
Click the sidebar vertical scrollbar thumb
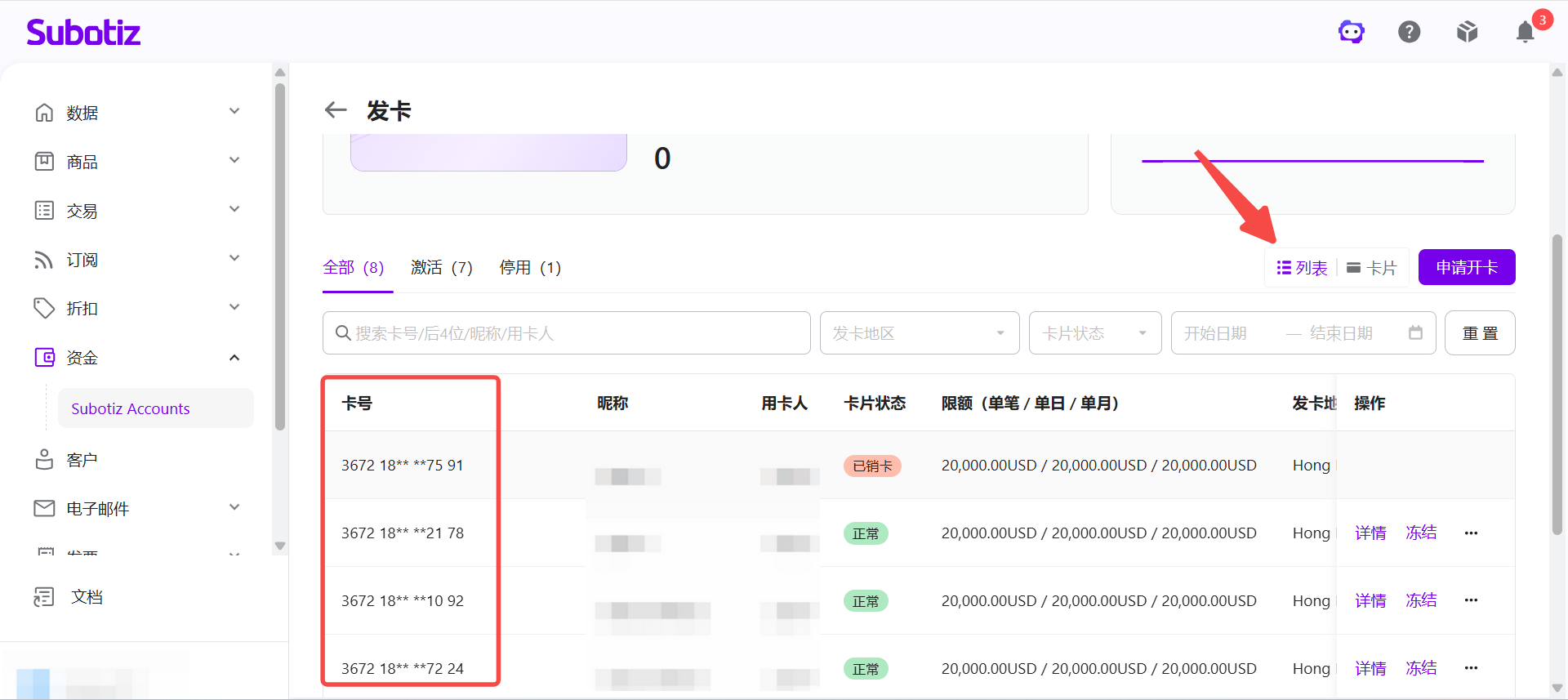[x=280, y=256]
